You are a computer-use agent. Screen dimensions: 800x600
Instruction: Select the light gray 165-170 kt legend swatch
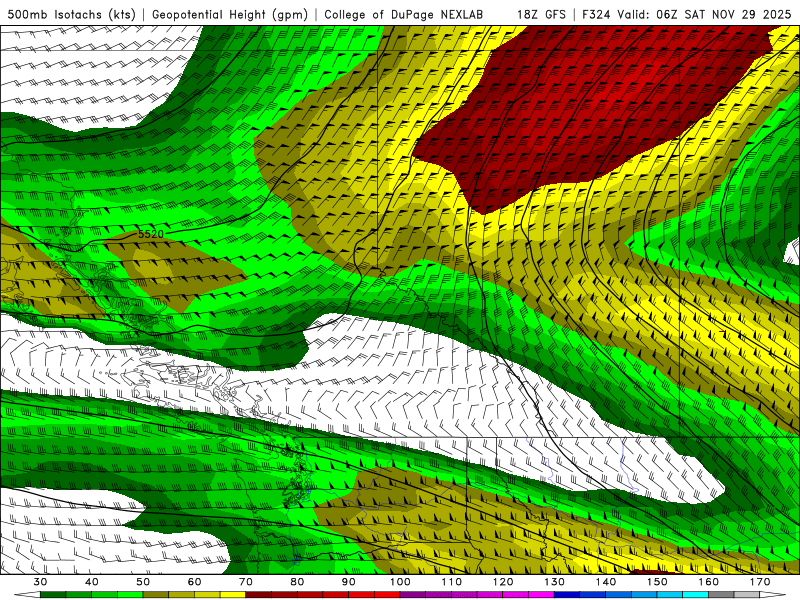(747, 594)
